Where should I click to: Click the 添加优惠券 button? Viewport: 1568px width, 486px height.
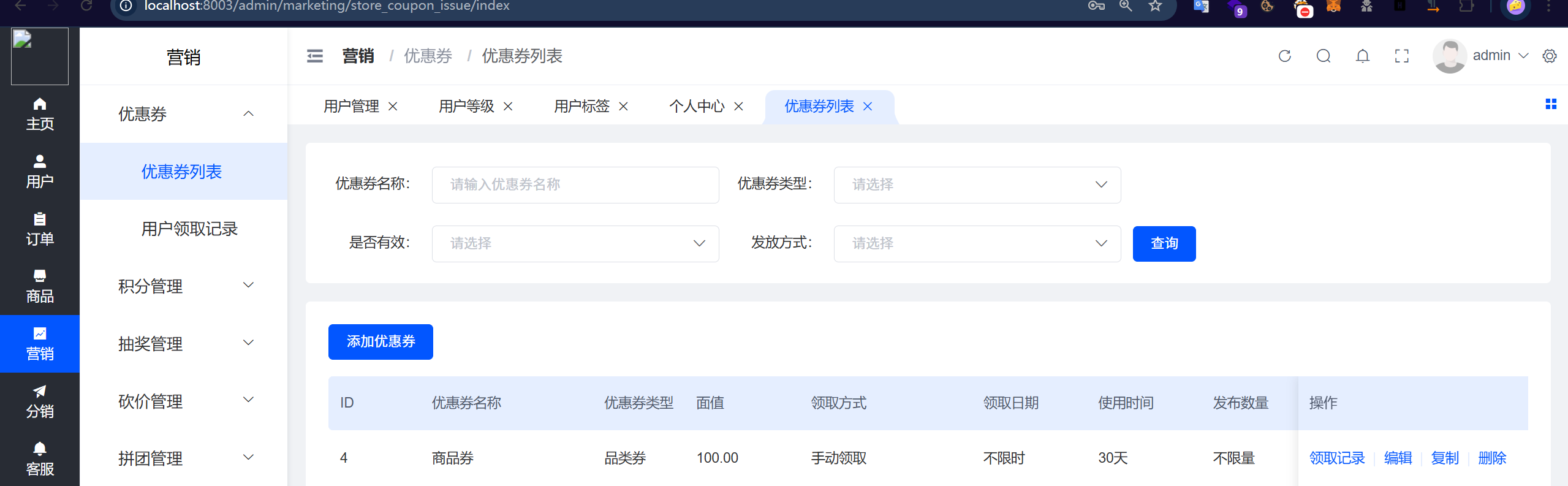pos(381,342)
